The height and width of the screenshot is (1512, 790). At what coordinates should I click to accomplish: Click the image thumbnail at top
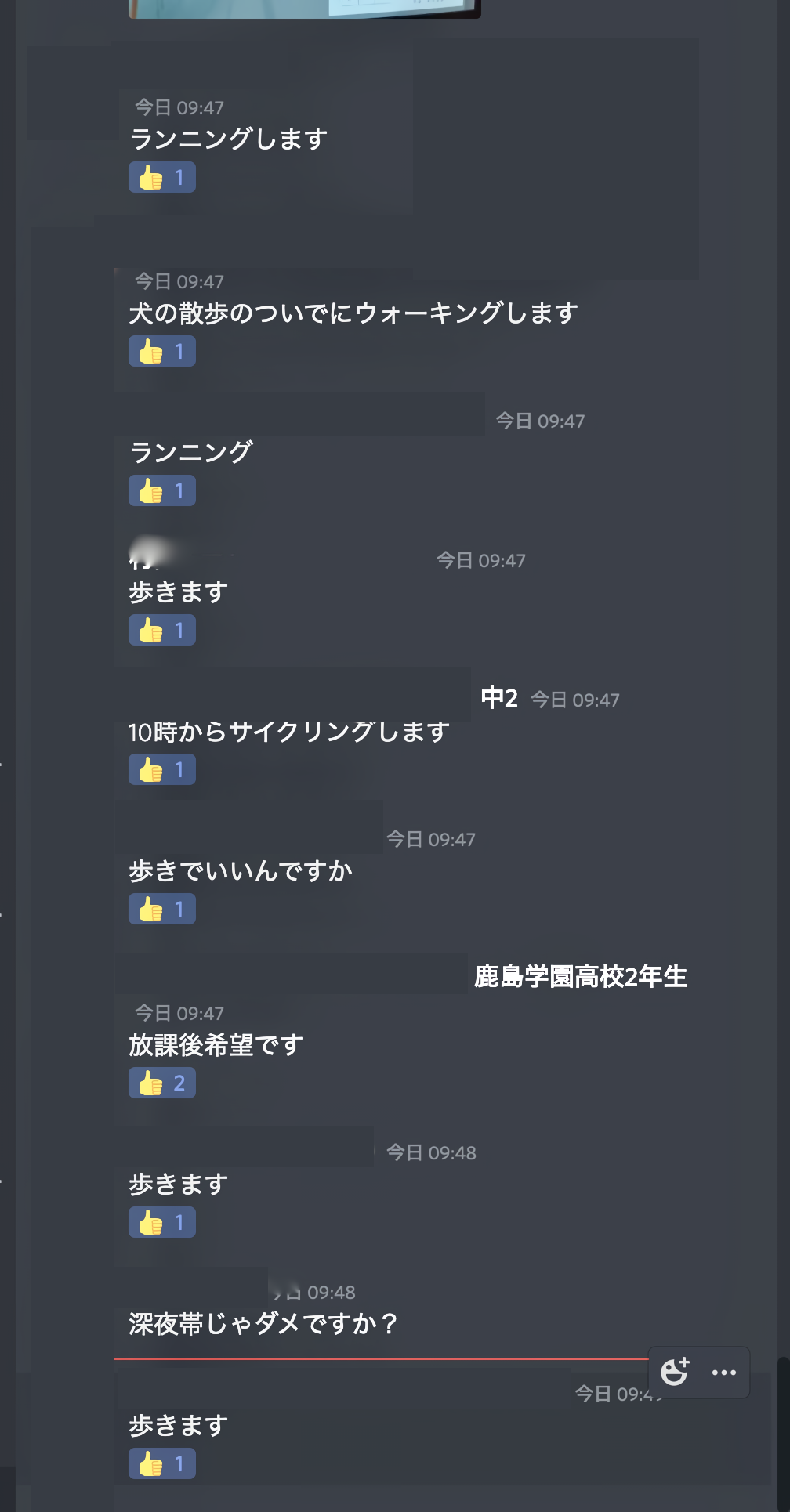[x=304, y=9]
